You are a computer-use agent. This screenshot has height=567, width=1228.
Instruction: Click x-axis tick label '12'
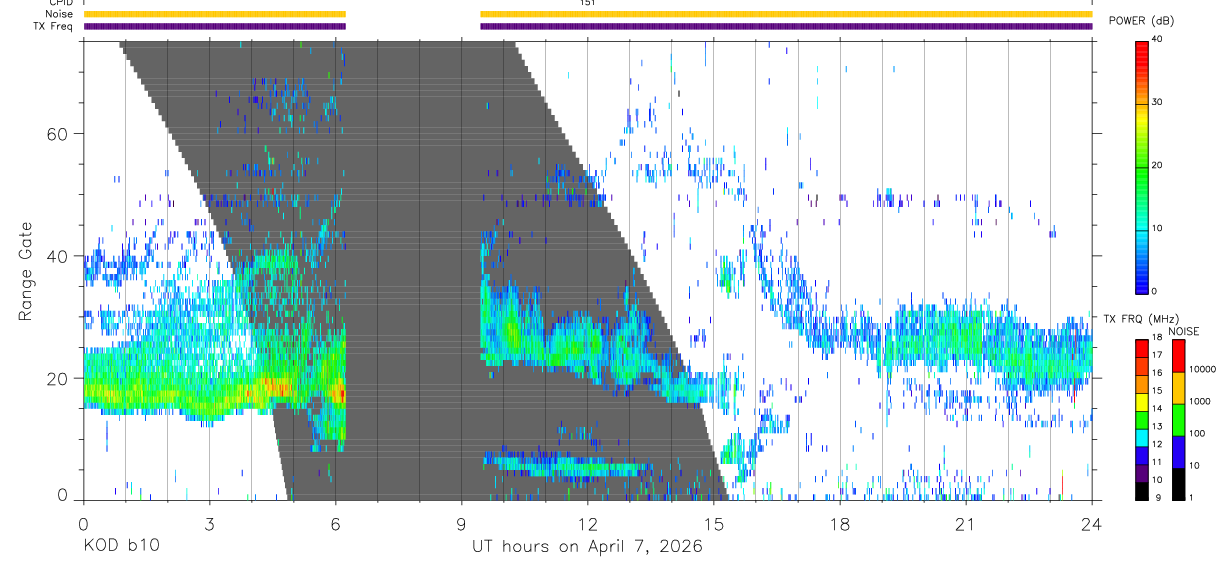click(588, 524)
